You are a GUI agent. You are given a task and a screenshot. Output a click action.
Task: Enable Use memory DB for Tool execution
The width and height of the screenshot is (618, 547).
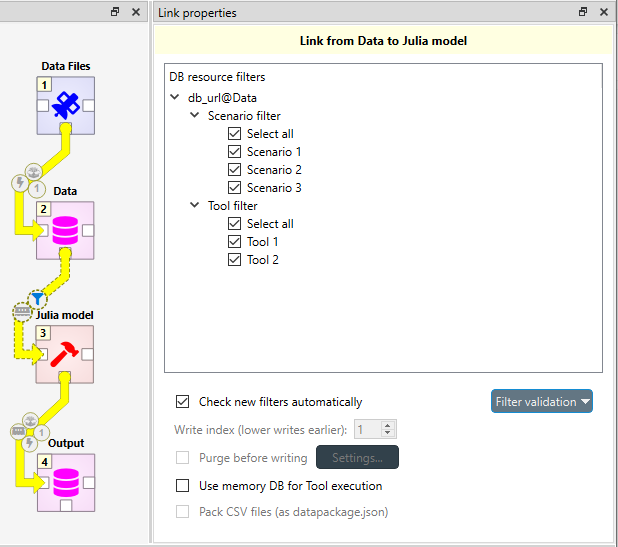[x=182, y=486]
